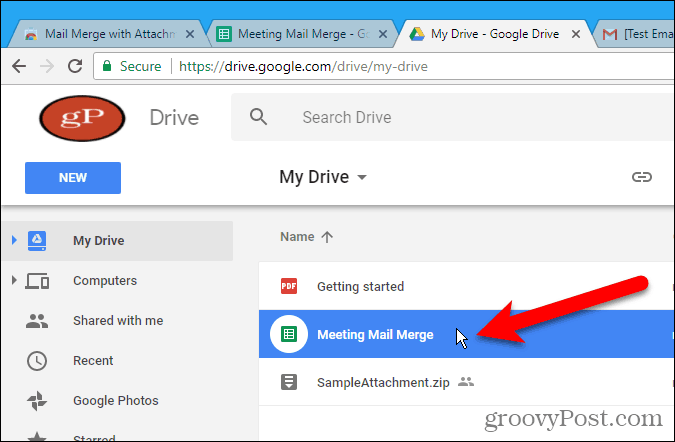
Task: Open Shared with me in sidebar
Action: pos(117,321)
